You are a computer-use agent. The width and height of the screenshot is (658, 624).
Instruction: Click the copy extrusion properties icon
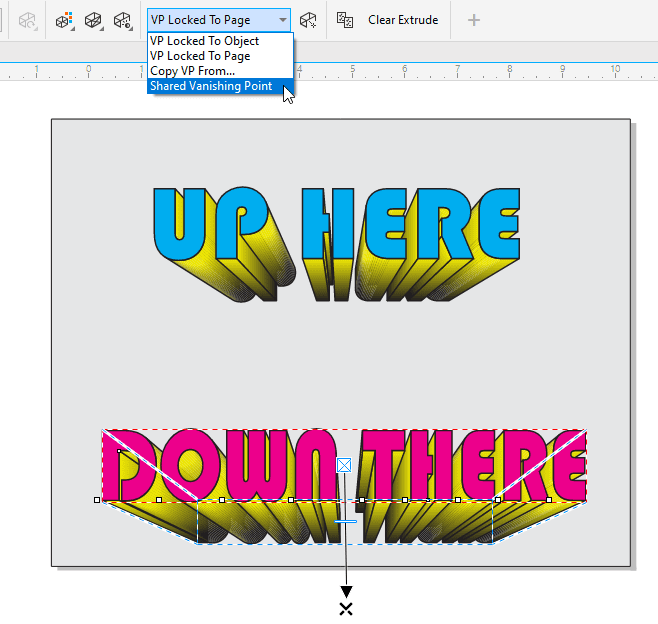(x=345, y=20)
